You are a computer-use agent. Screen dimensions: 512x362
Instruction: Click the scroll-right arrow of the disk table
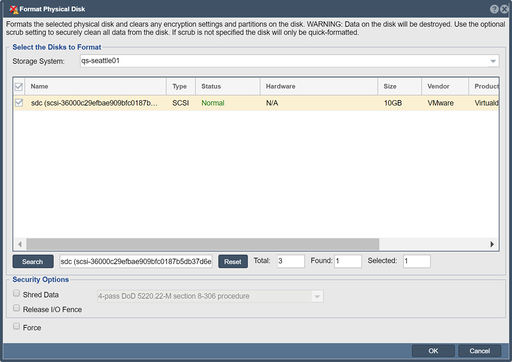492,244
